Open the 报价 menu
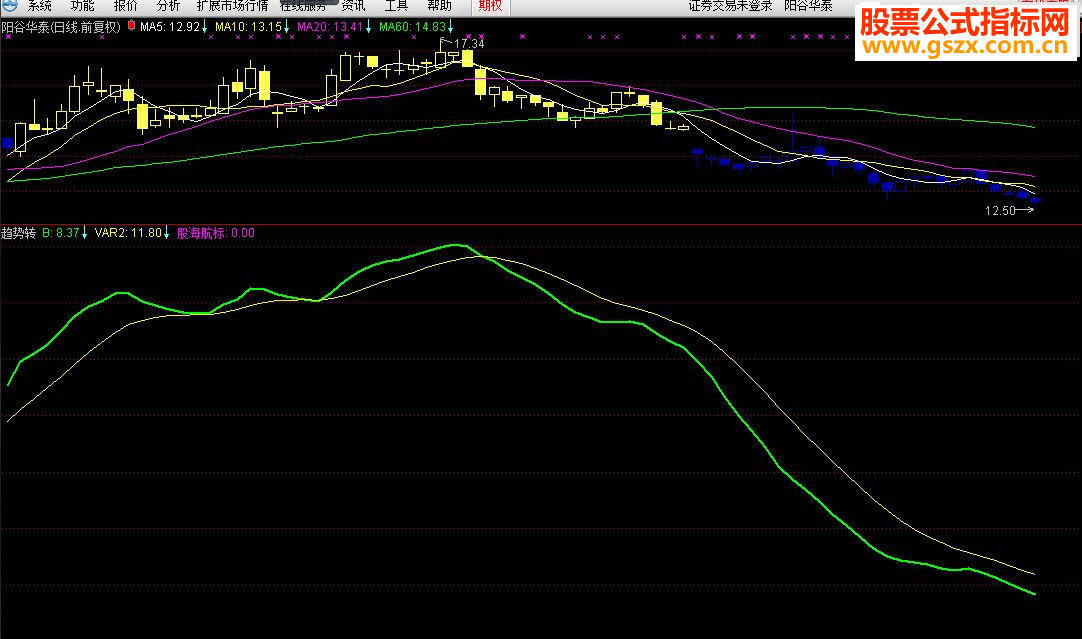The image size is (1082, 639). point(126,6)
